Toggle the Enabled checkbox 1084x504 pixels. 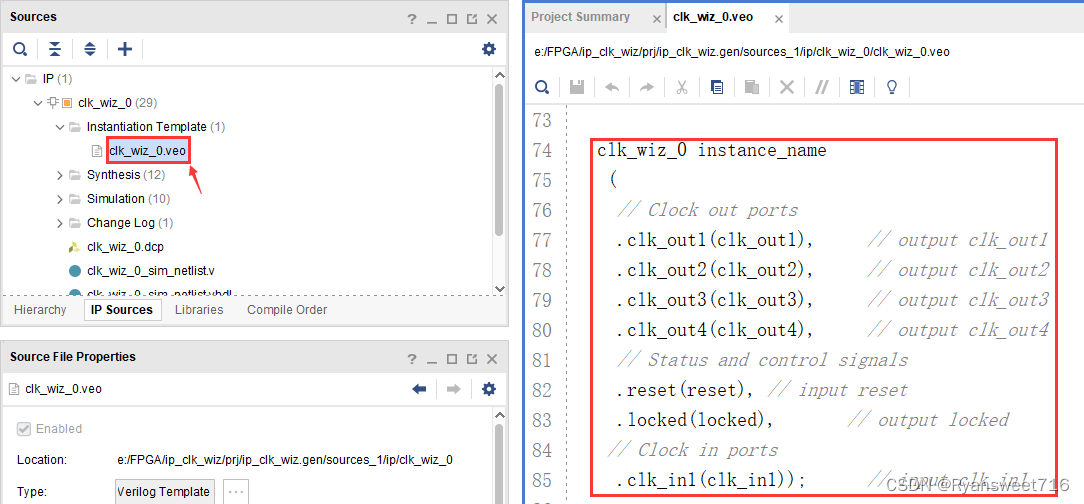point(23,429)
